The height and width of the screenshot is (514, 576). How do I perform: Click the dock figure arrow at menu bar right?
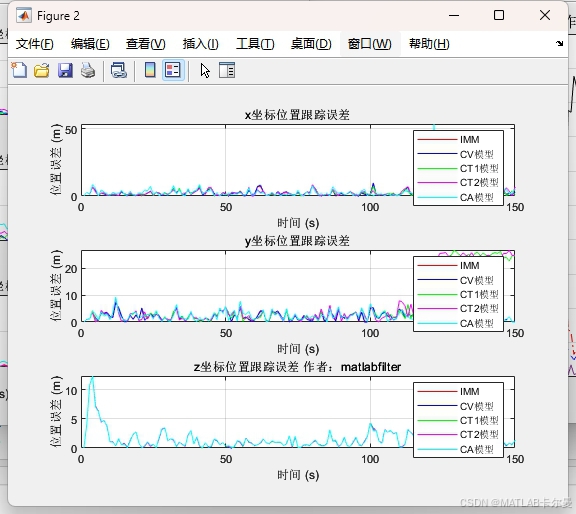pos(559,43)
